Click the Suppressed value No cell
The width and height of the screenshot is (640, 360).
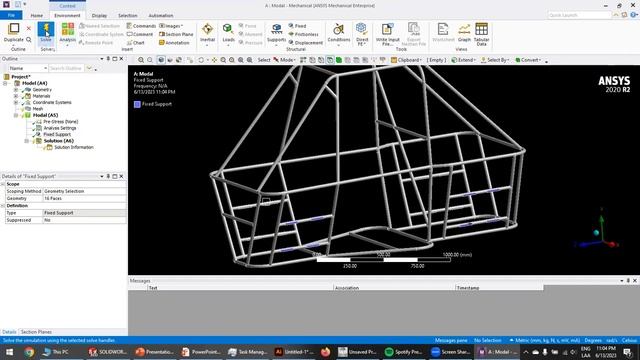pyautogui.click(x=84, y=220)
